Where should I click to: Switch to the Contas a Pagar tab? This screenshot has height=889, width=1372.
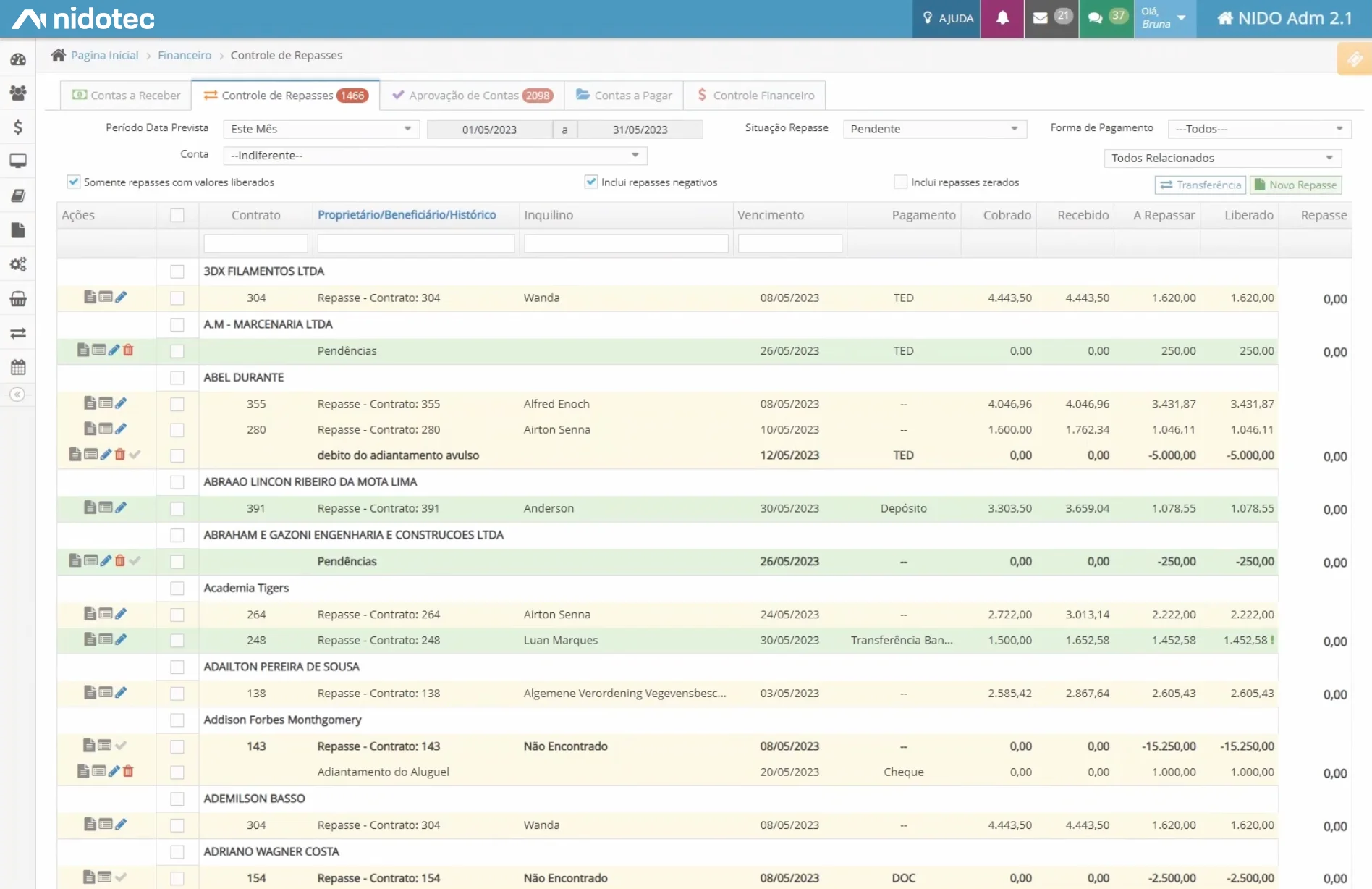coord(624,96)
